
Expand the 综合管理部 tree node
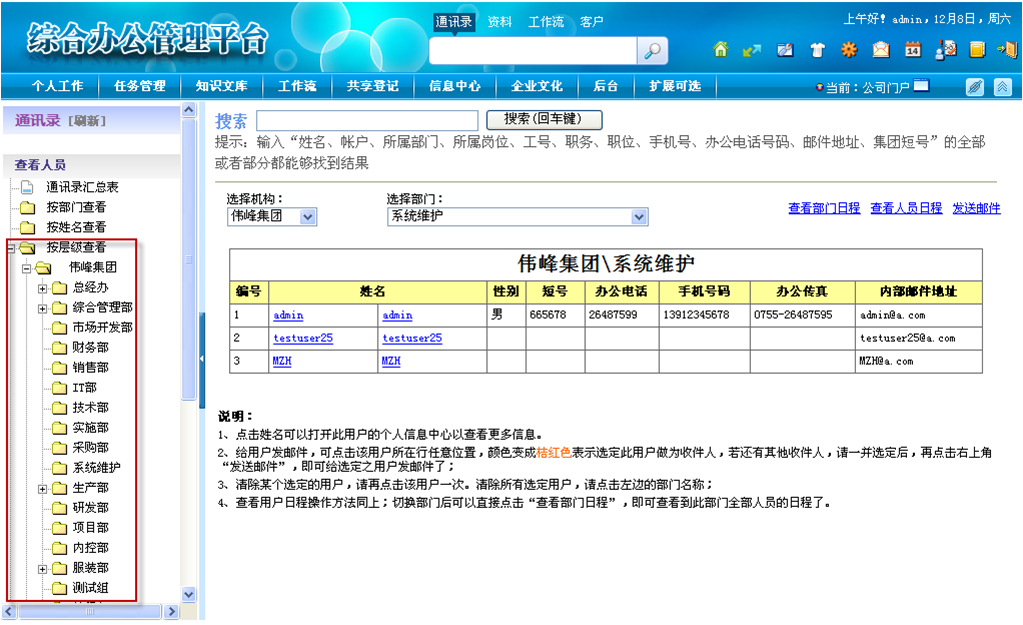coord(42,309)
